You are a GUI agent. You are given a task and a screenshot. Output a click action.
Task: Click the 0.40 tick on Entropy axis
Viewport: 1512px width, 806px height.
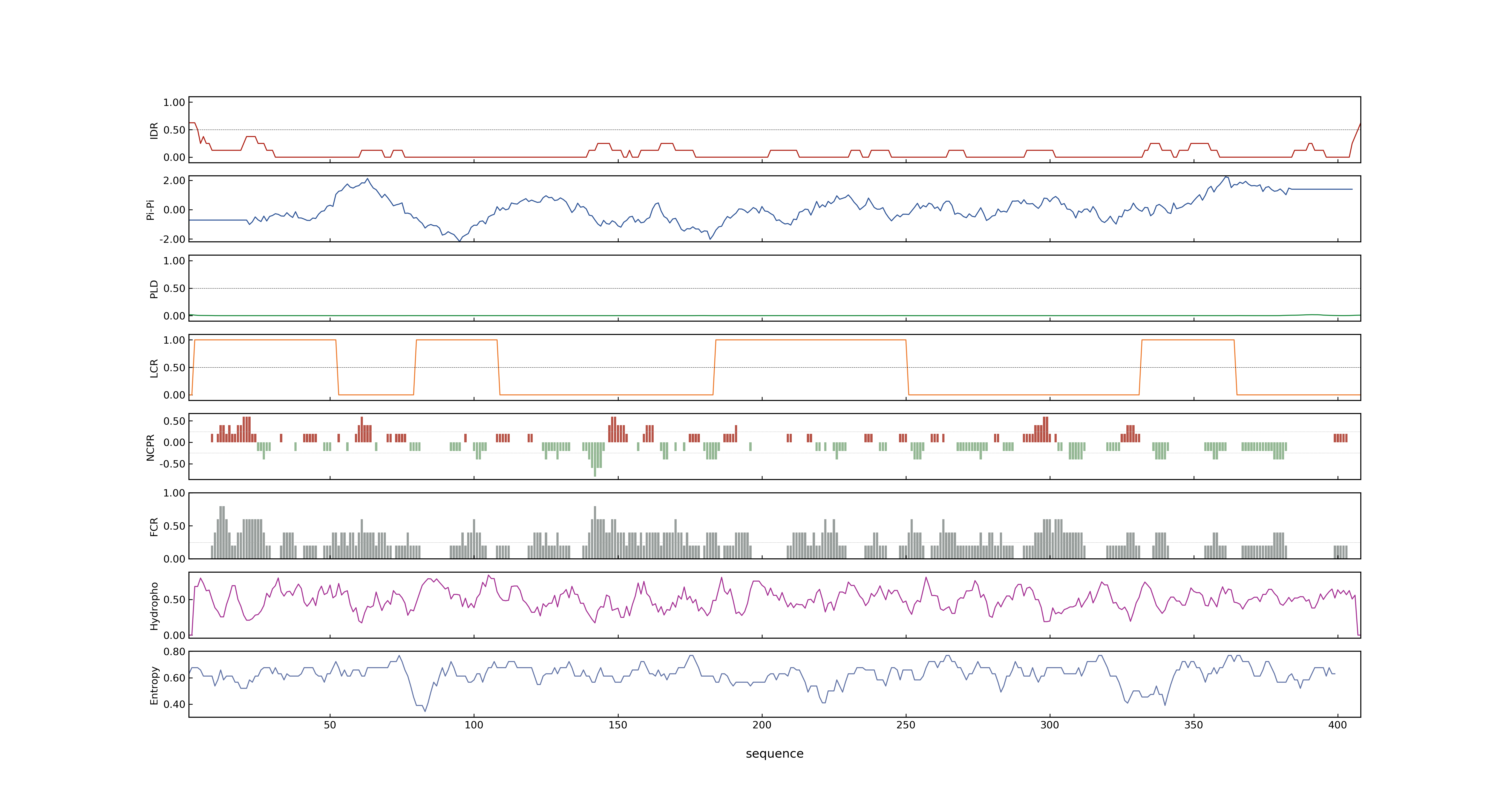point(174,704)
